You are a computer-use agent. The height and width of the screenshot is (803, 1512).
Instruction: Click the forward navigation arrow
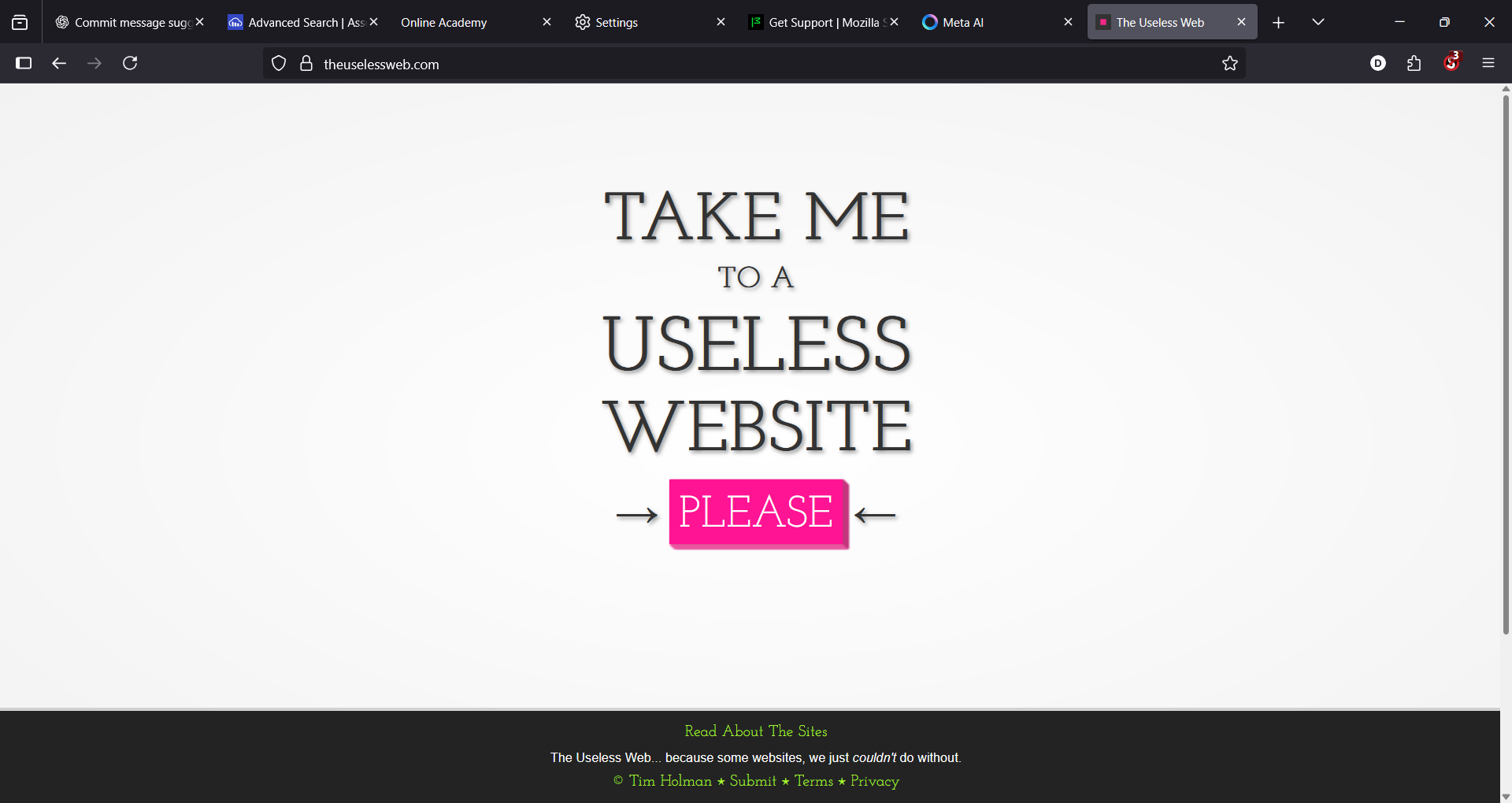tap(94, 63)
